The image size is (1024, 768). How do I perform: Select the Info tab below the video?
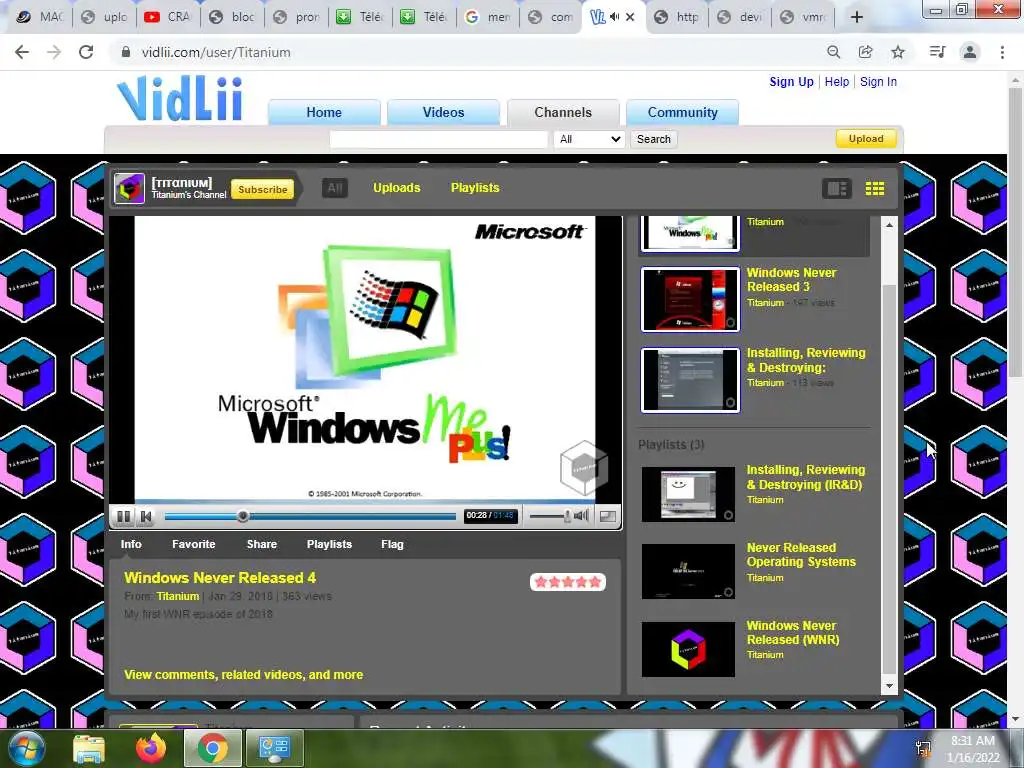(x=131, y=544)
